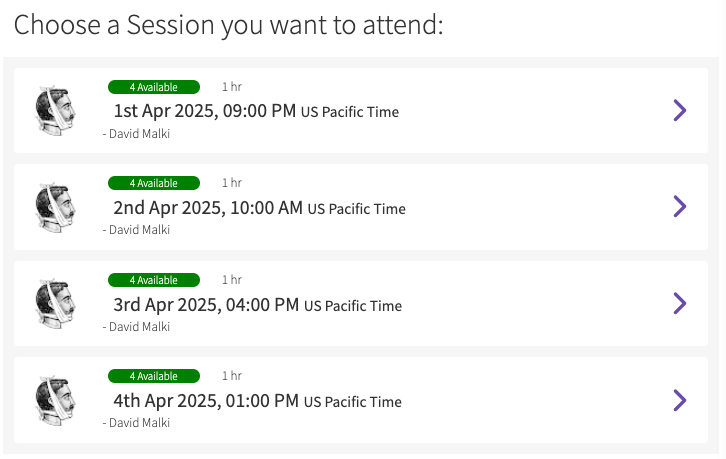Click the 1 hr duration on 2nd Apr session

[x=232, y=183]
